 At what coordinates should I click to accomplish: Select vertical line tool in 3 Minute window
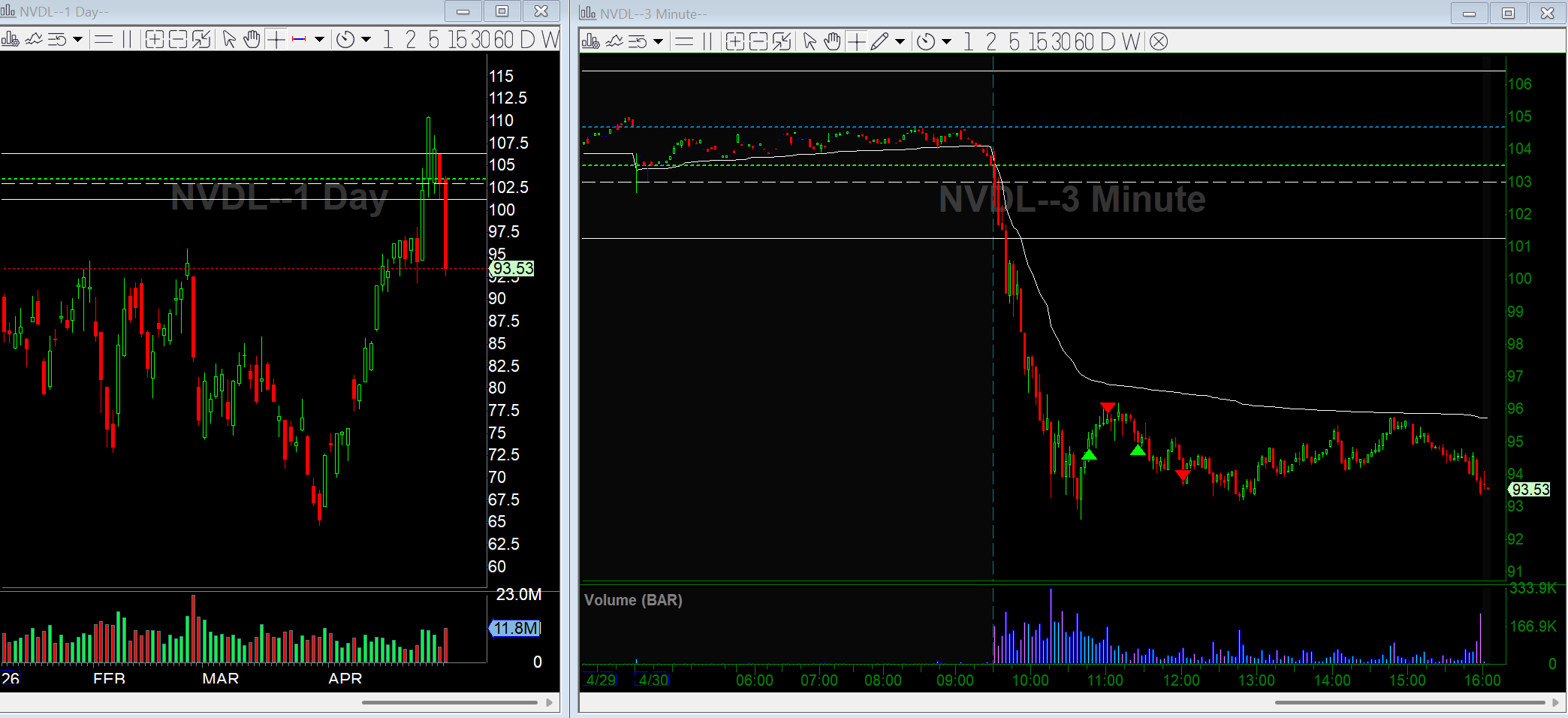(x=707, y=42)
